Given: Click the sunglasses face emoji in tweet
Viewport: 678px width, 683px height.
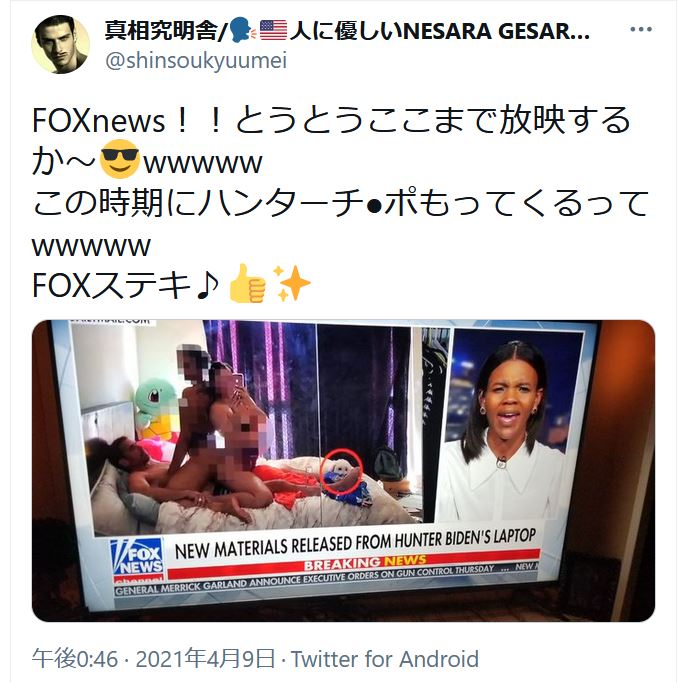Looking at the screenshot, I should click(119, 159).
